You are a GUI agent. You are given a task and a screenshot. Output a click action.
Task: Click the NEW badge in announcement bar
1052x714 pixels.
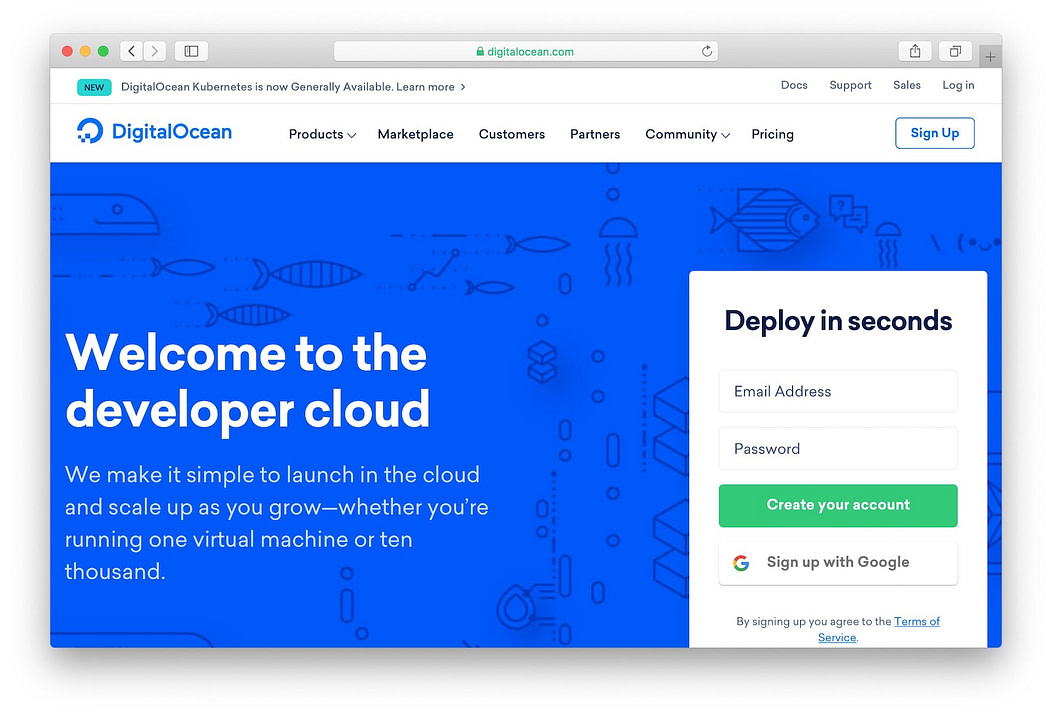(x=94, y=87)
